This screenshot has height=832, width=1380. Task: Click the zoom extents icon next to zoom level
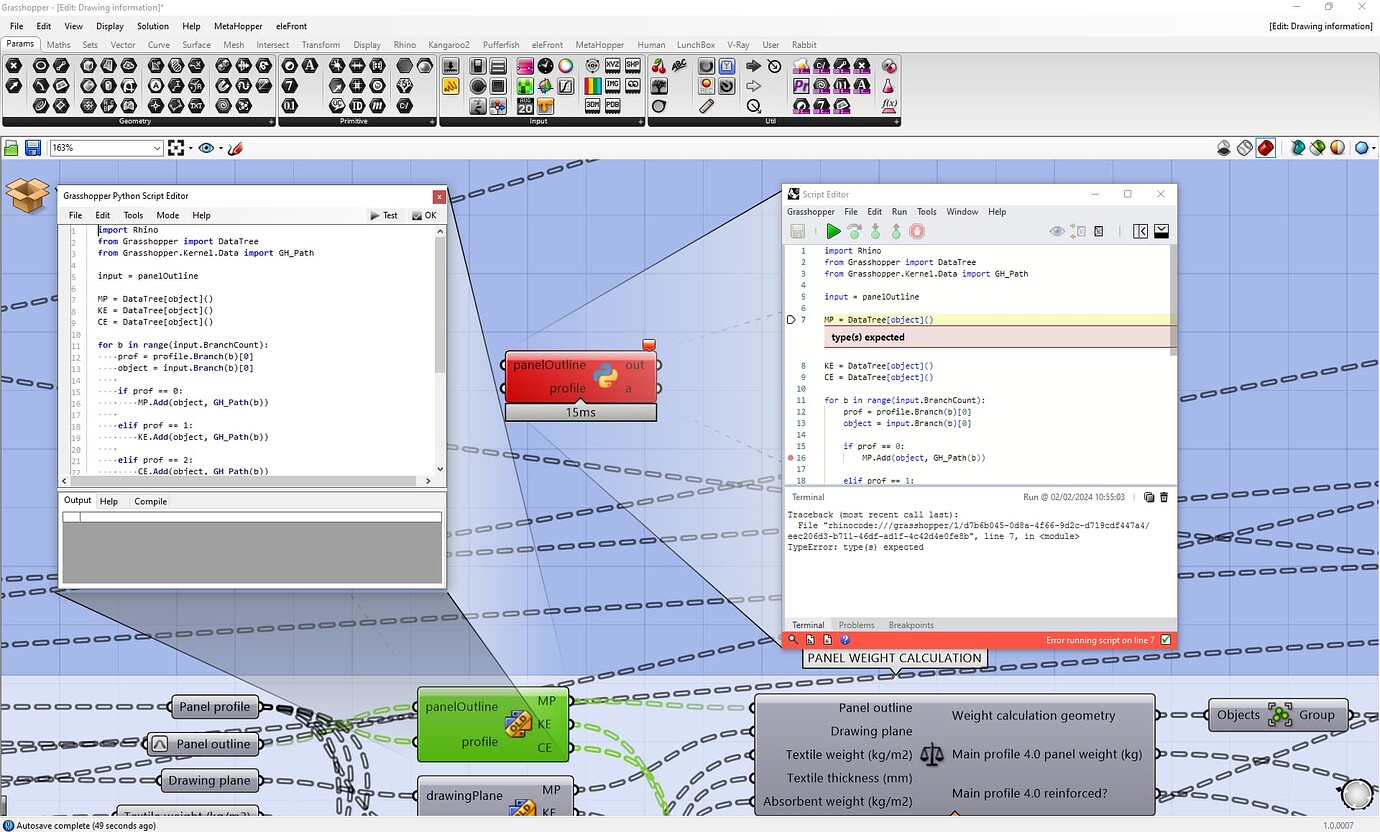pos(178,147)
